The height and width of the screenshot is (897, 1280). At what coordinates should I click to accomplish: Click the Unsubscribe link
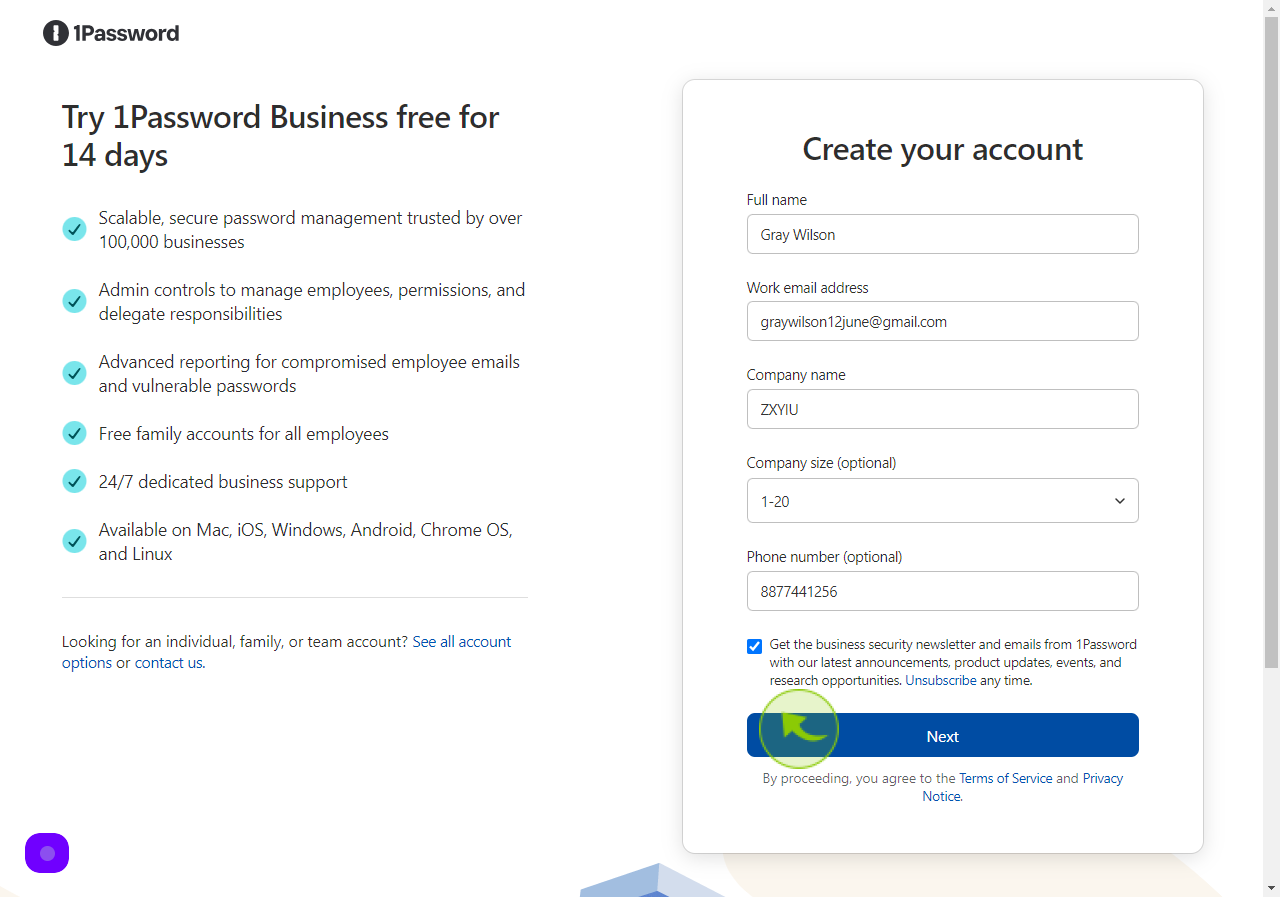click(941, 681)
